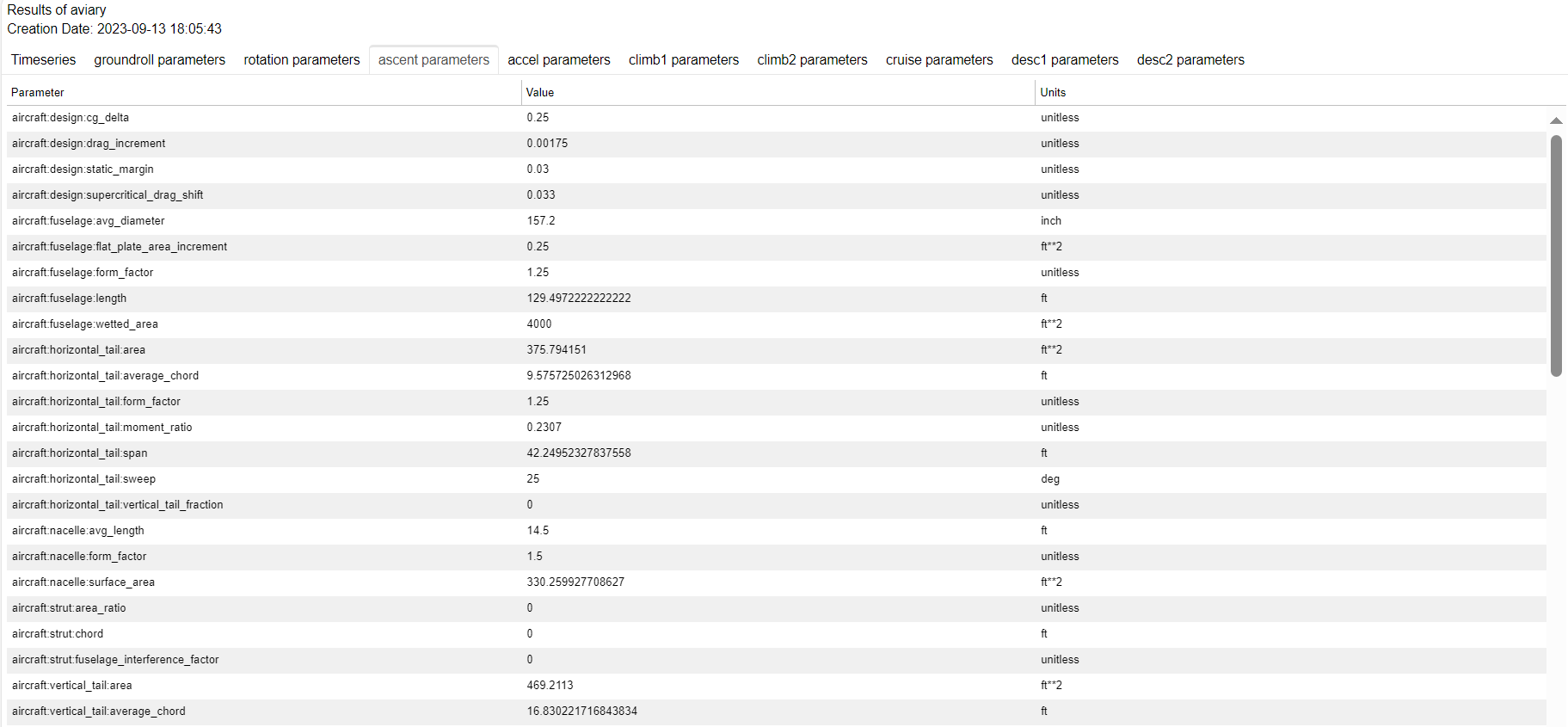Select the value 375.794151

coord(556,350)
